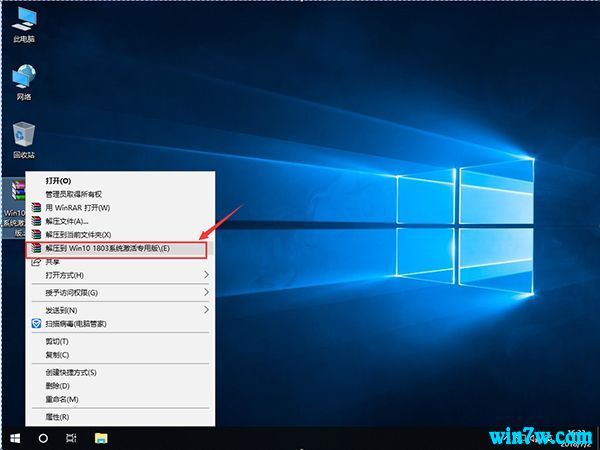
Task: Select the This PC desktop icon
Action: click(x=24, y=25)
